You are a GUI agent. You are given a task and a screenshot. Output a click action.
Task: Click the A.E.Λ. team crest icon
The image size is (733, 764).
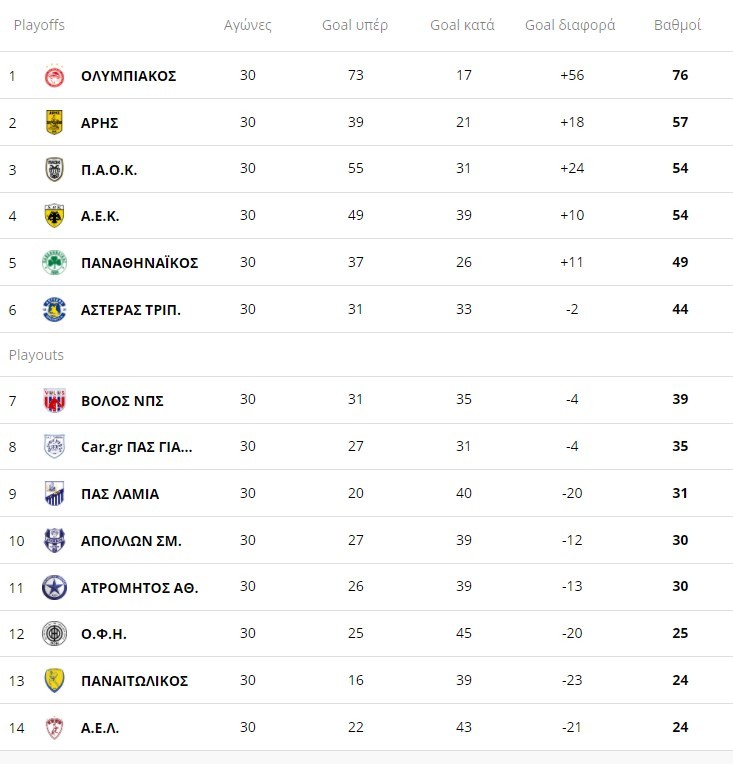[x=54, y=728]
